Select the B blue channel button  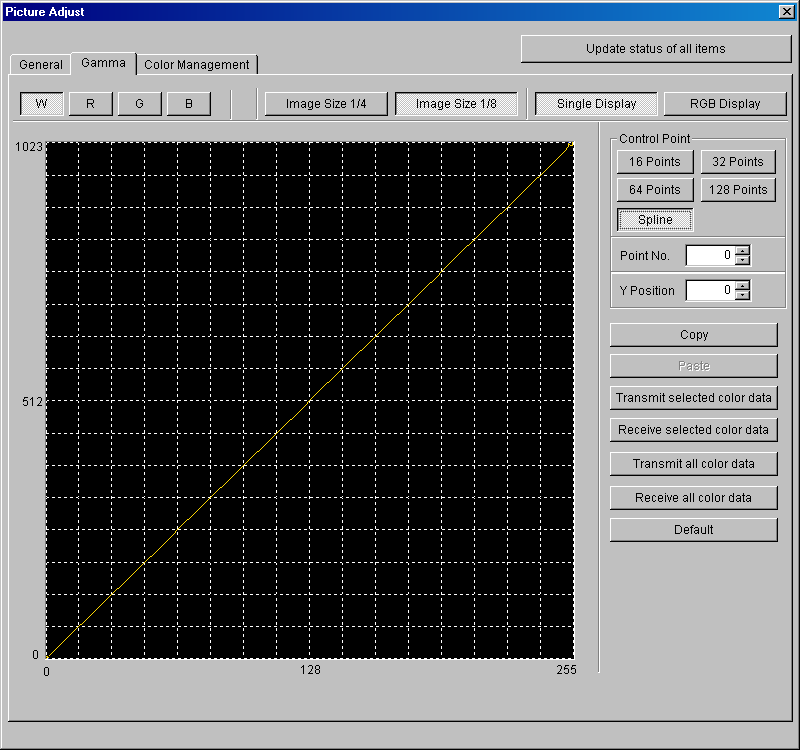click(189, 104)
